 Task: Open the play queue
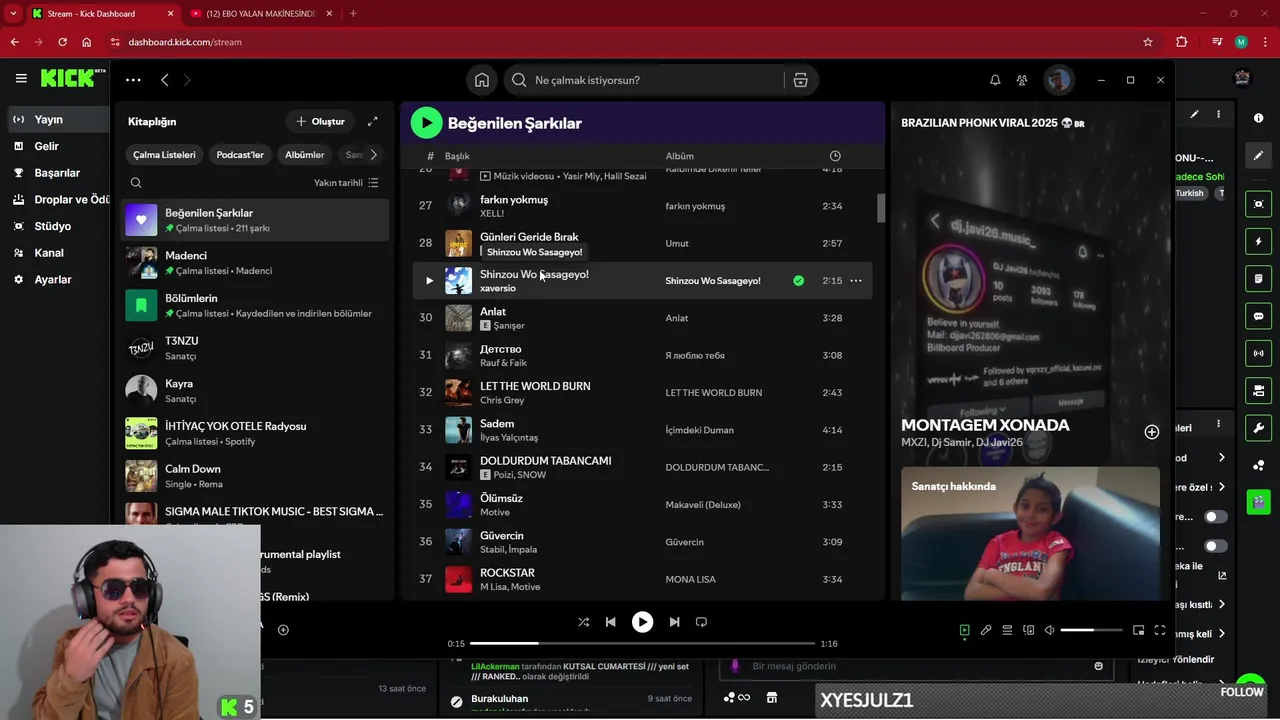coord(1007,630)
